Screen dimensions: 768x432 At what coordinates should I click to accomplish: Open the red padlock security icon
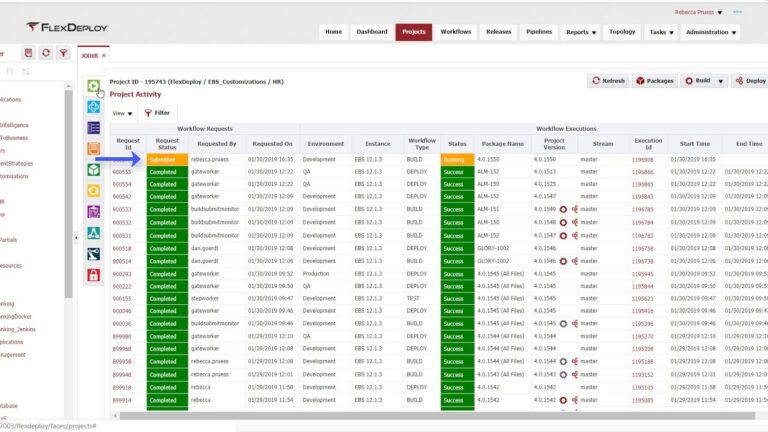94,275
